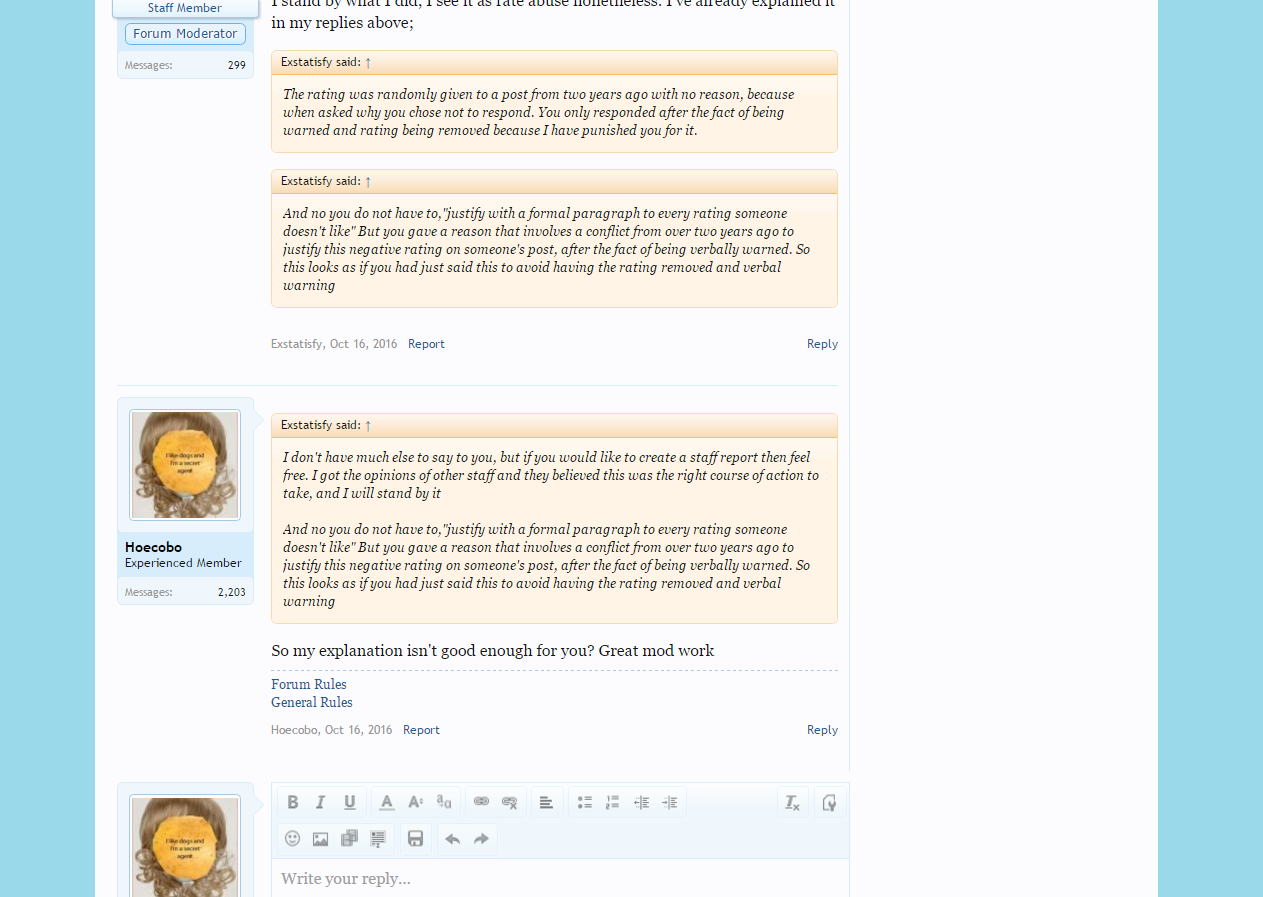Open the font family dropdown

pos(445,802)
